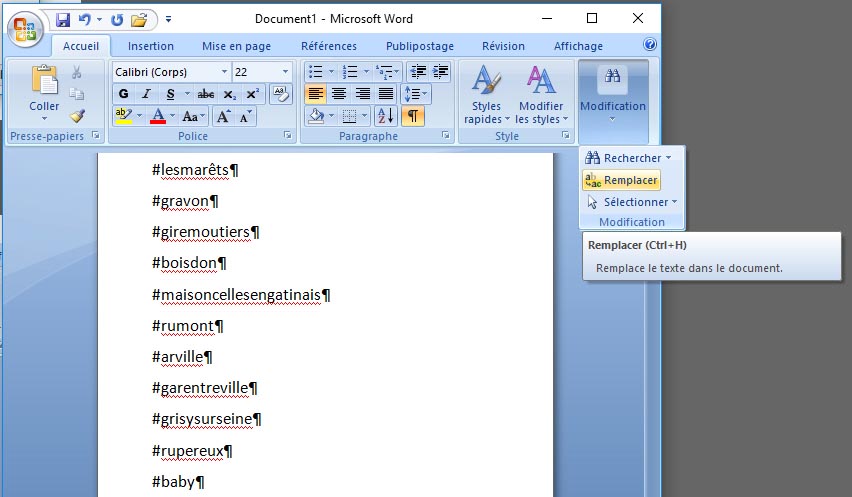Open underline style dropdown arrow
Image resolution: width=852 pixels, height=497 pixels.
187,94
